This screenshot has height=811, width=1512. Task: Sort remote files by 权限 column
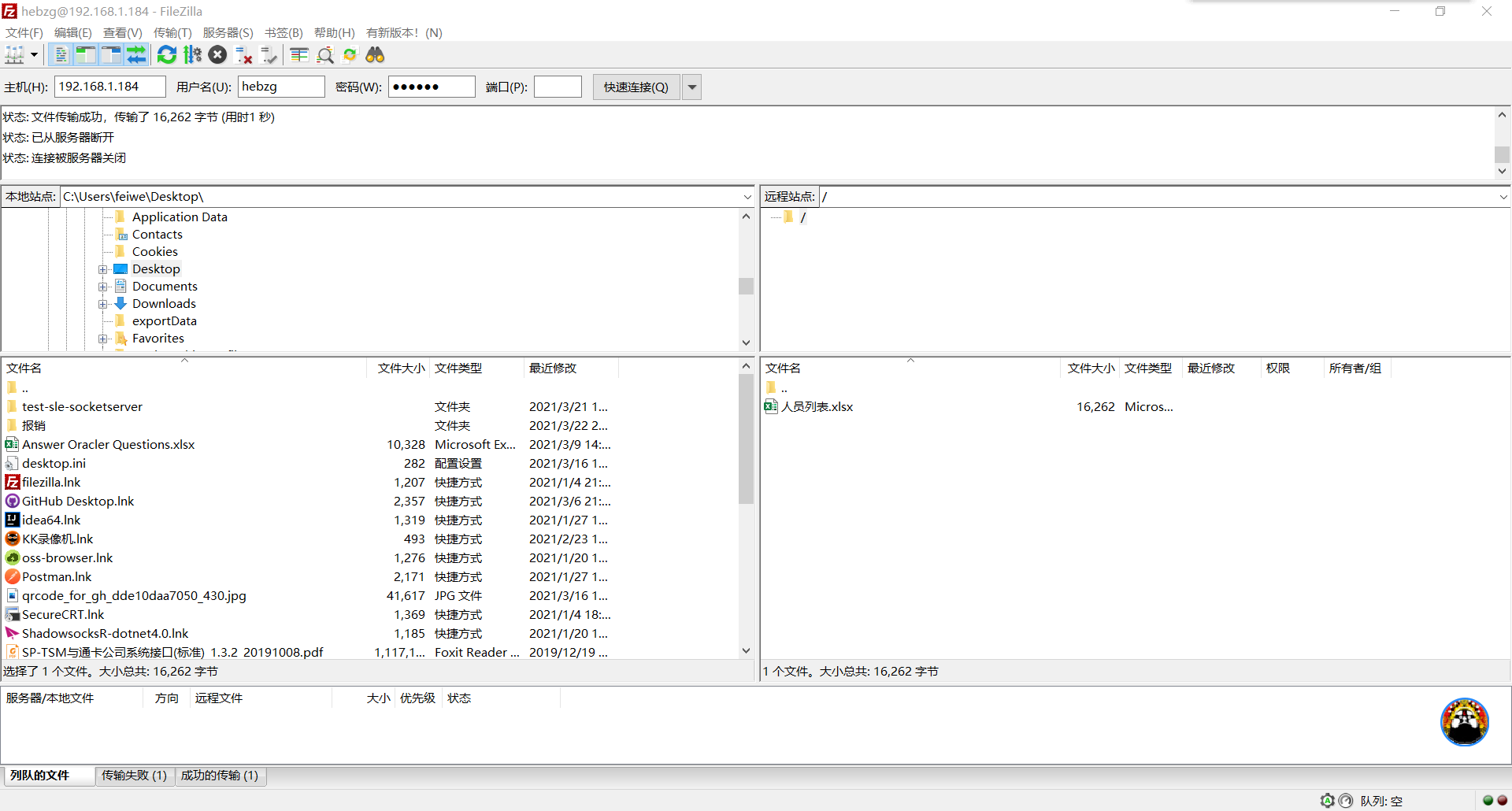[1292, 368]
